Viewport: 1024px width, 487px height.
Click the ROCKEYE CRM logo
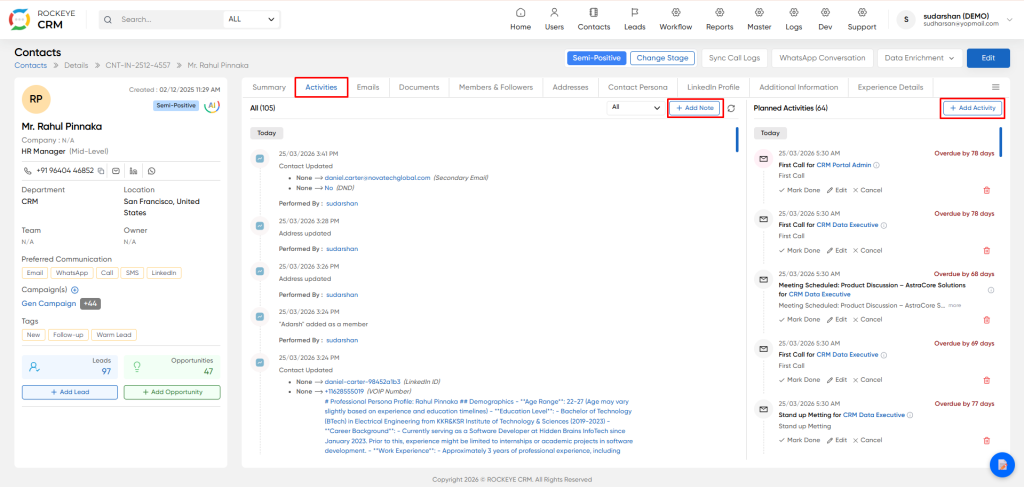[x=40, y=20]
